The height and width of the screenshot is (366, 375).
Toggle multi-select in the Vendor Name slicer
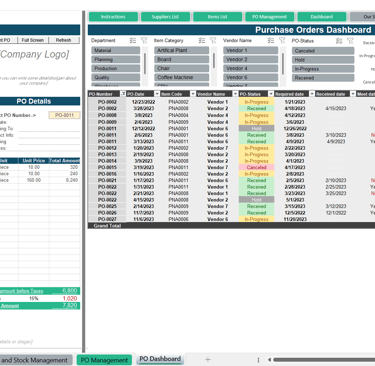pyautogui.click(x=271, y=41)
